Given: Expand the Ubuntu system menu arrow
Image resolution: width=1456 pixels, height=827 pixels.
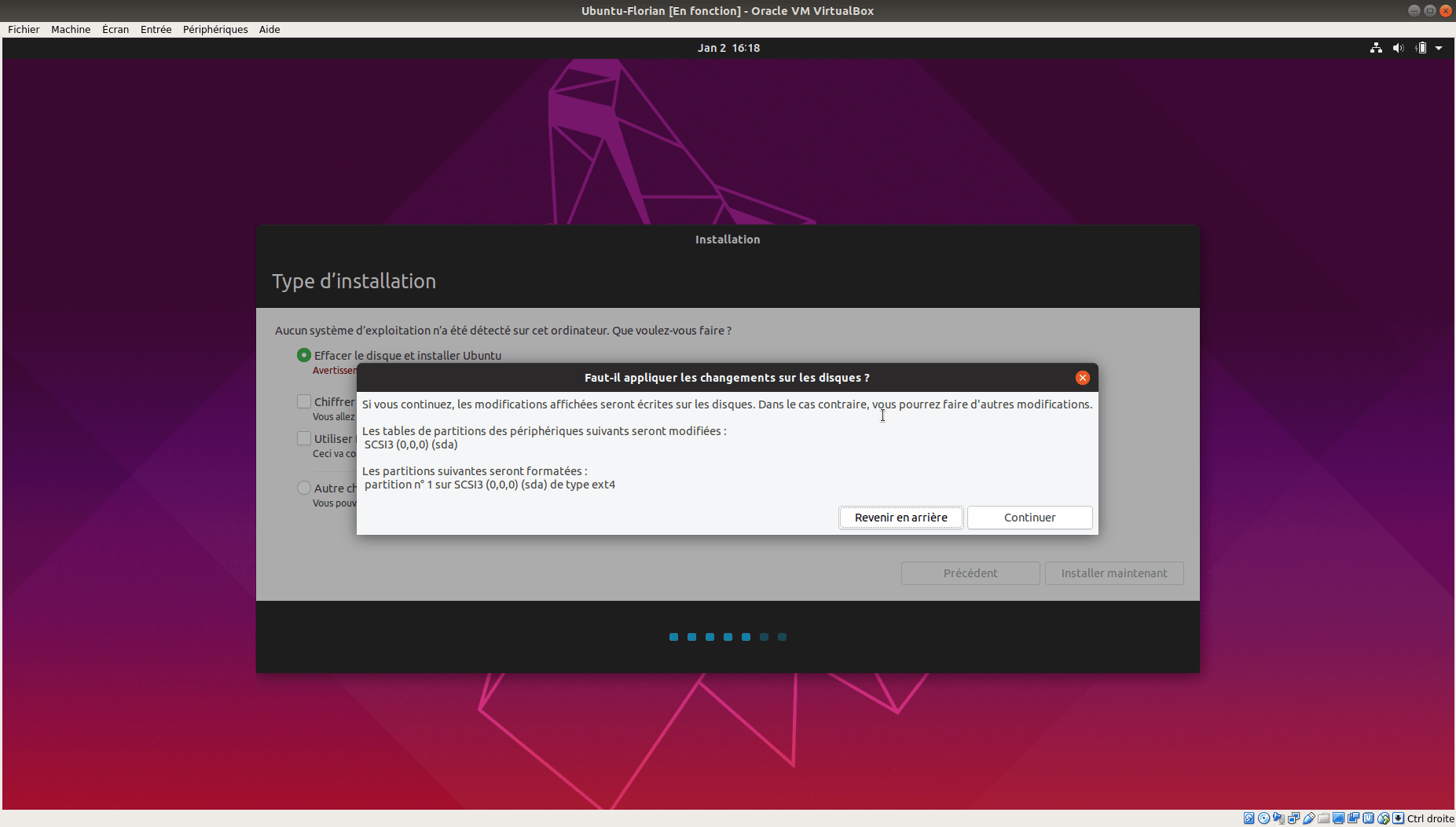Looking at the screenshot, I should [x=1439, y=48].
